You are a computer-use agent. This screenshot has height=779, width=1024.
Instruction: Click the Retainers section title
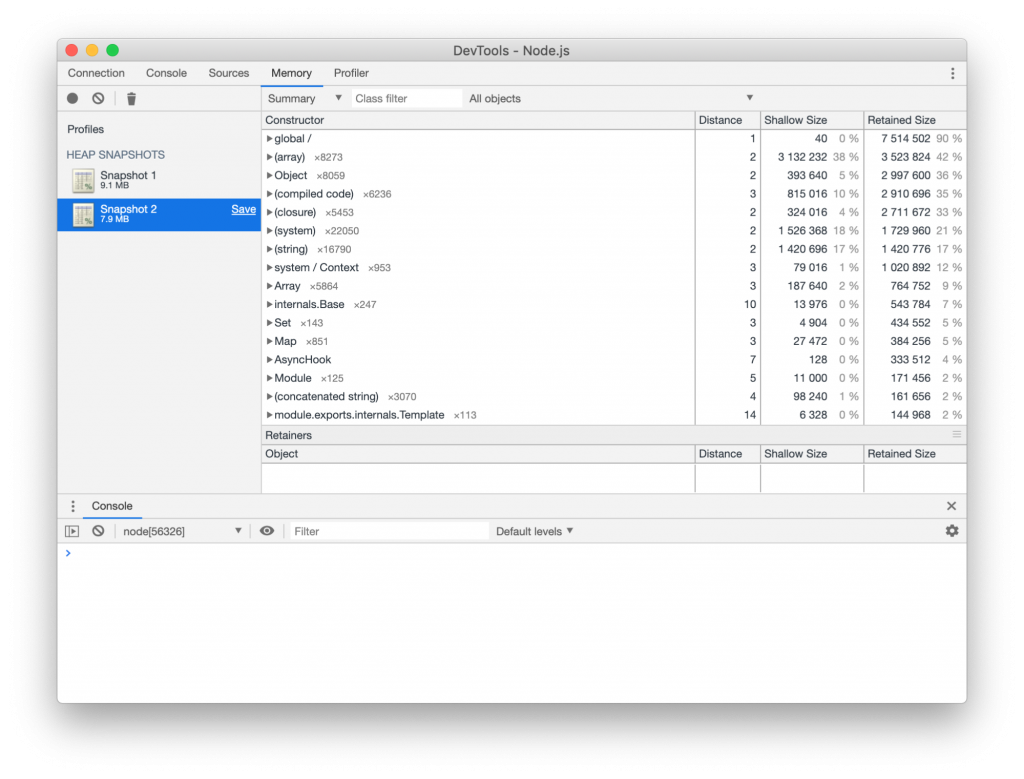coord(288,435)
